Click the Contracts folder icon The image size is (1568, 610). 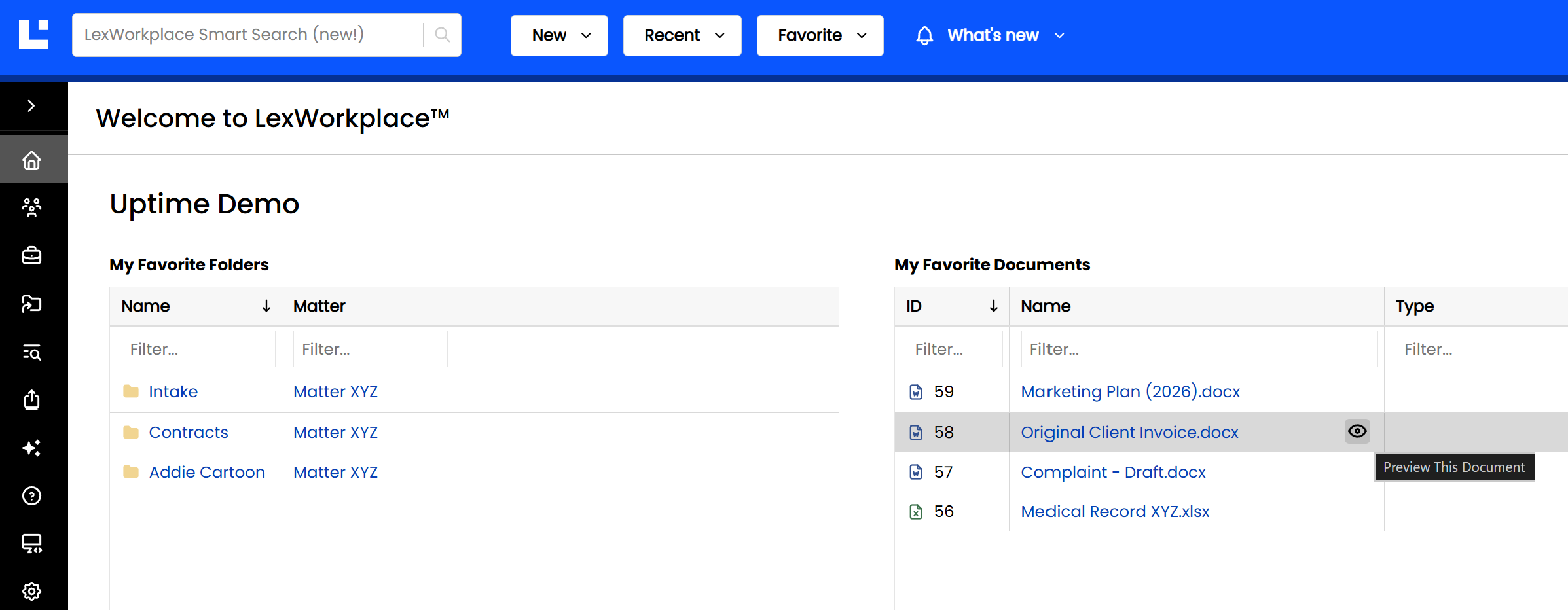[x=131, y=433]
